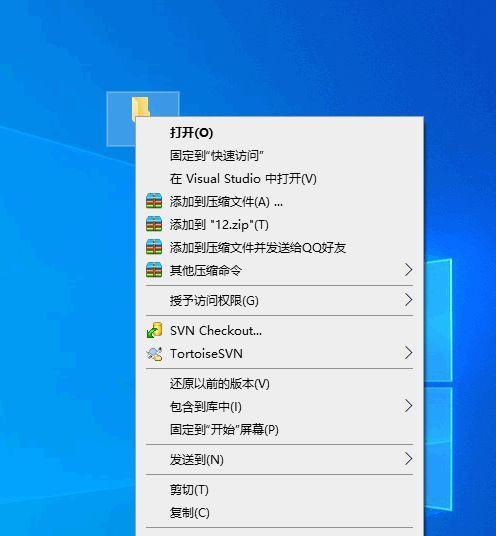Open the TortoiseSVN menu entry
This screenshot has height=536, width=496.
(x=279, y=353)
